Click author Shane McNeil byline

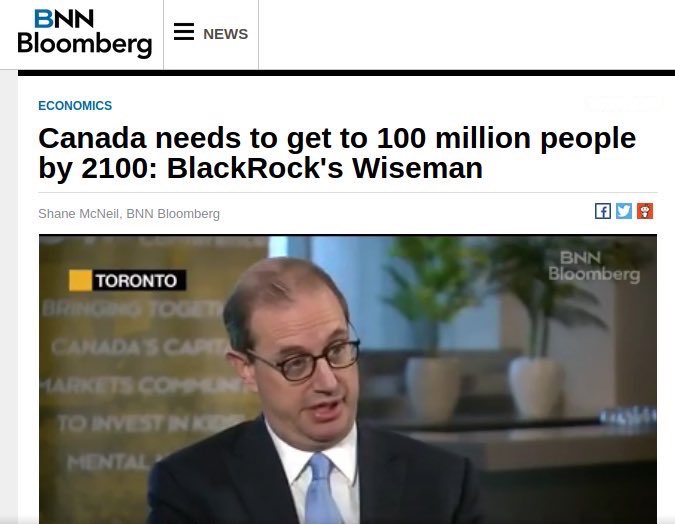129,214
